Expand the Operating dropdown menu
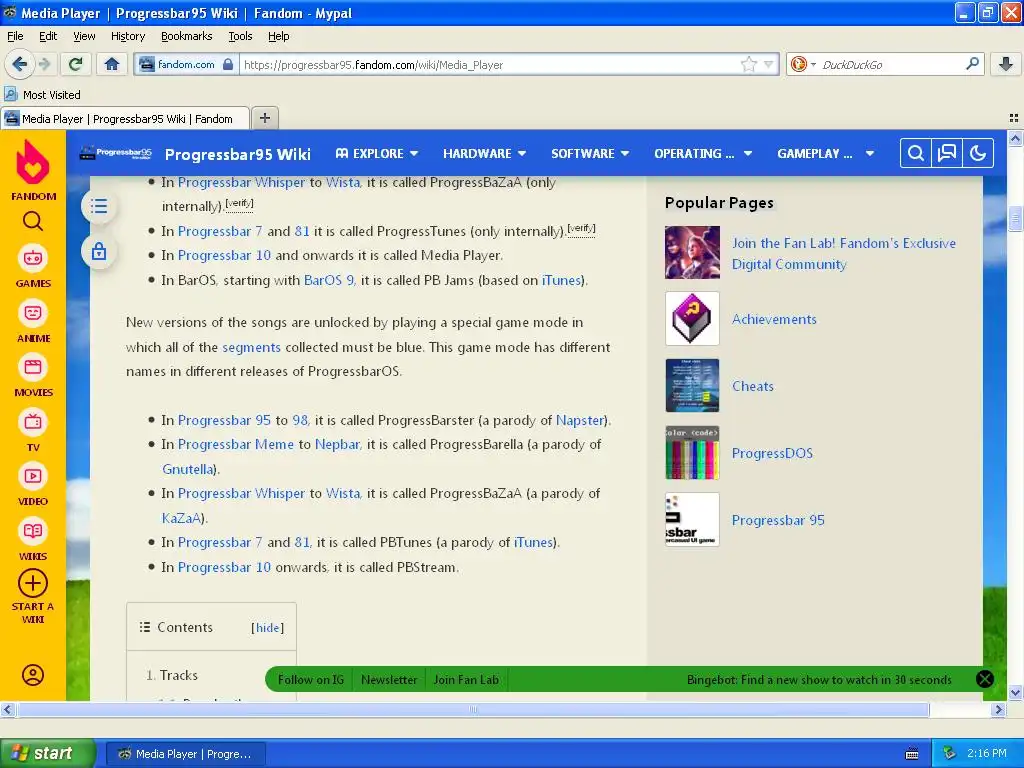 click(703, 153)
